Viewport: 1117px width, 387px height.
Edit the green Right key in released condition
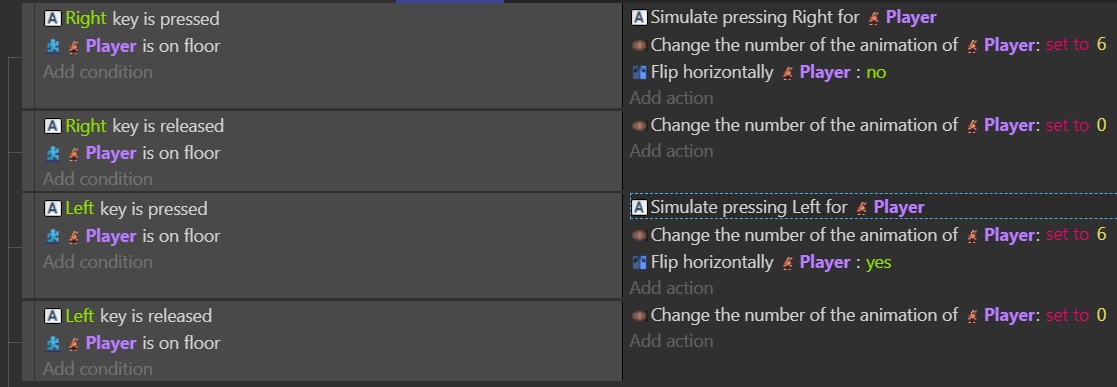click(85, 126)
